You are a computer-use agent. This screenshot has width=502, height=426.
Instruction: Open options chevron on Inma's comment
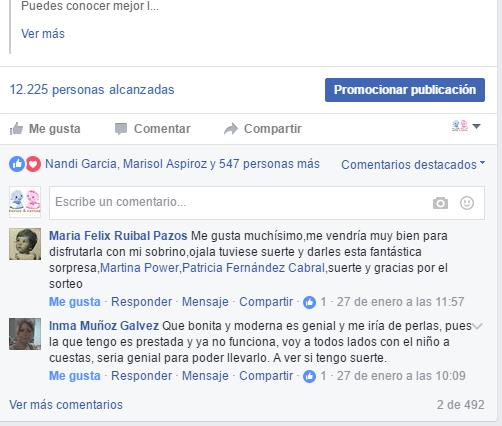click(x=478, y=326)
